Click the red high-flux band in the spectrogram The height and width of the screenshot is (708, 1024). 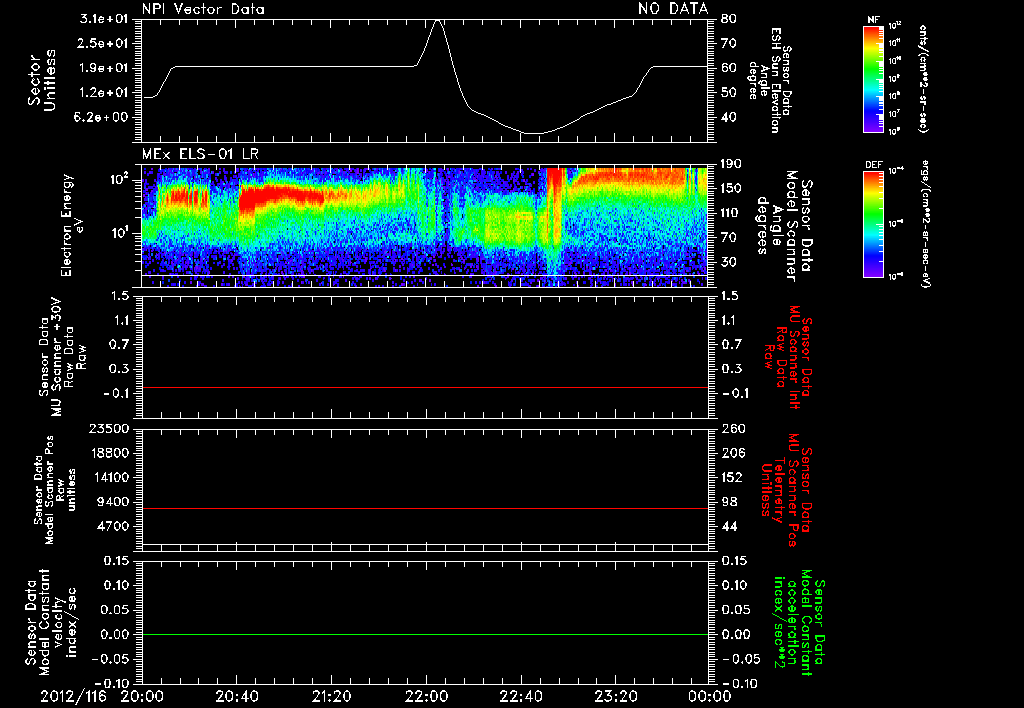281,196
